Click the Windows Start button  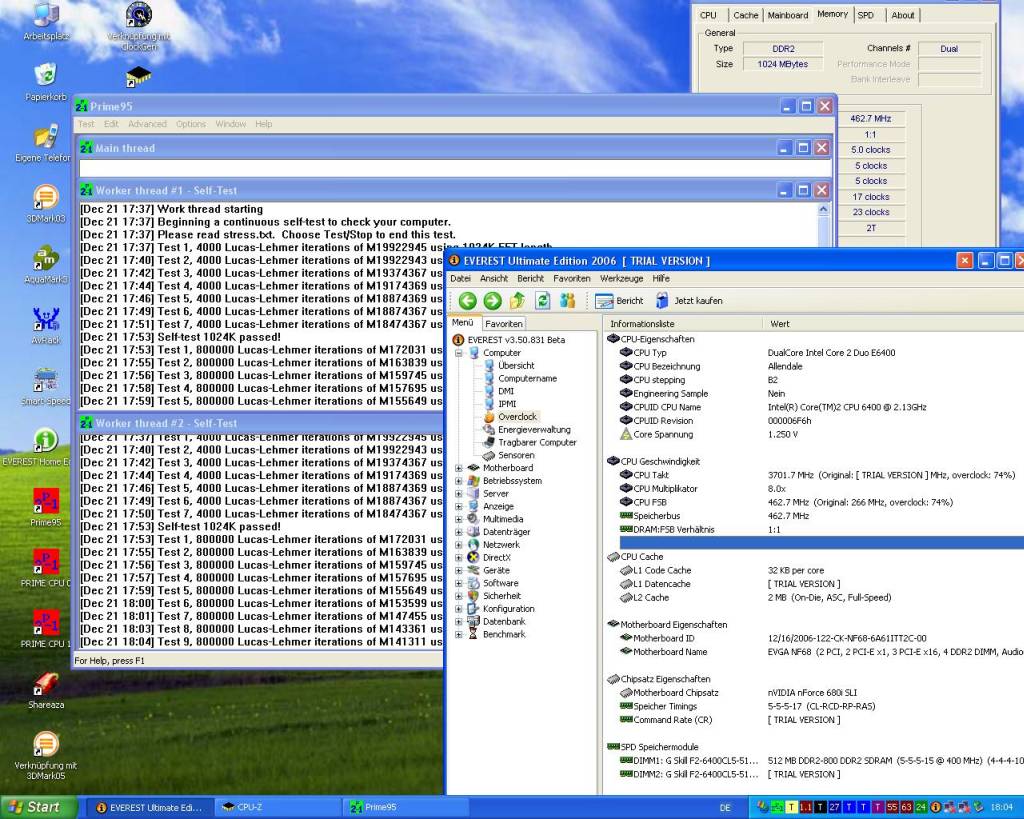39,807
